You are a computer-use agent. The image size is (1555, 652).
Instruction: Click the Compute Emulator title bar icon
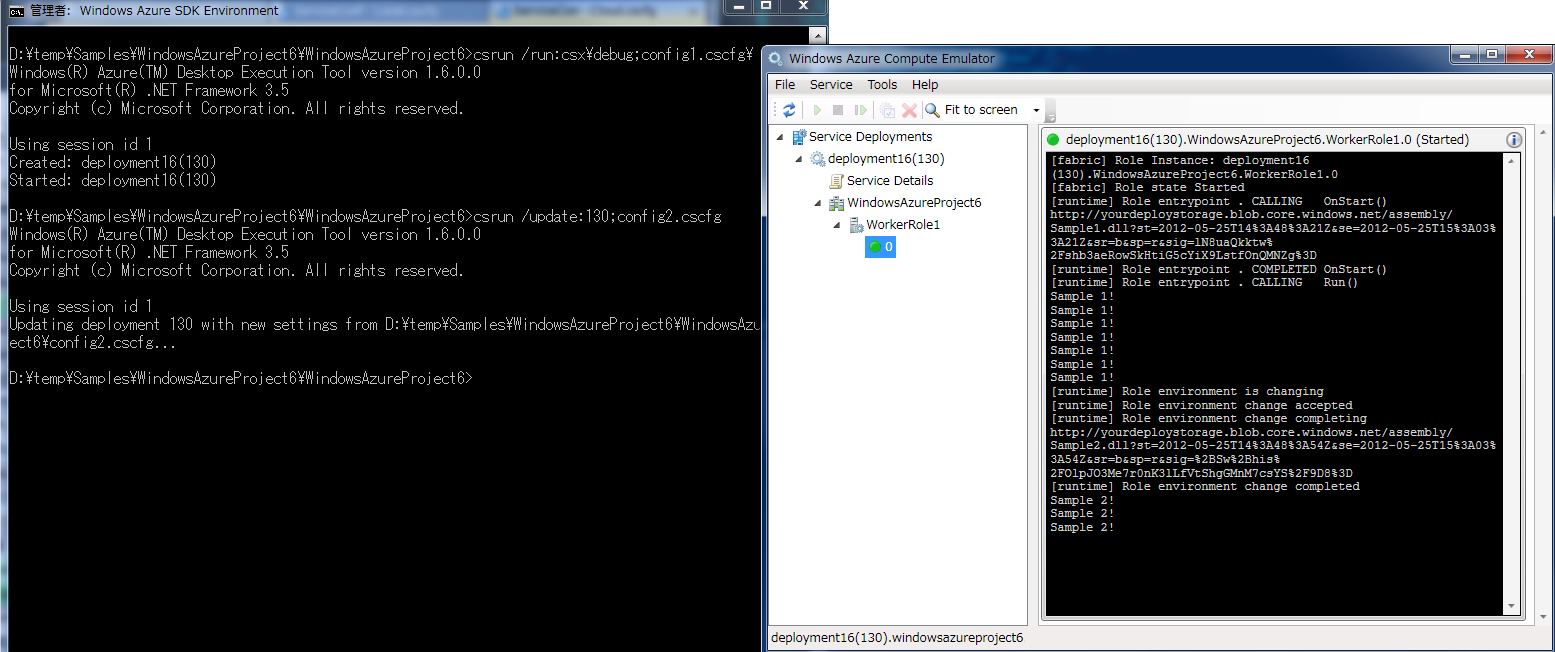coord(776,59)
